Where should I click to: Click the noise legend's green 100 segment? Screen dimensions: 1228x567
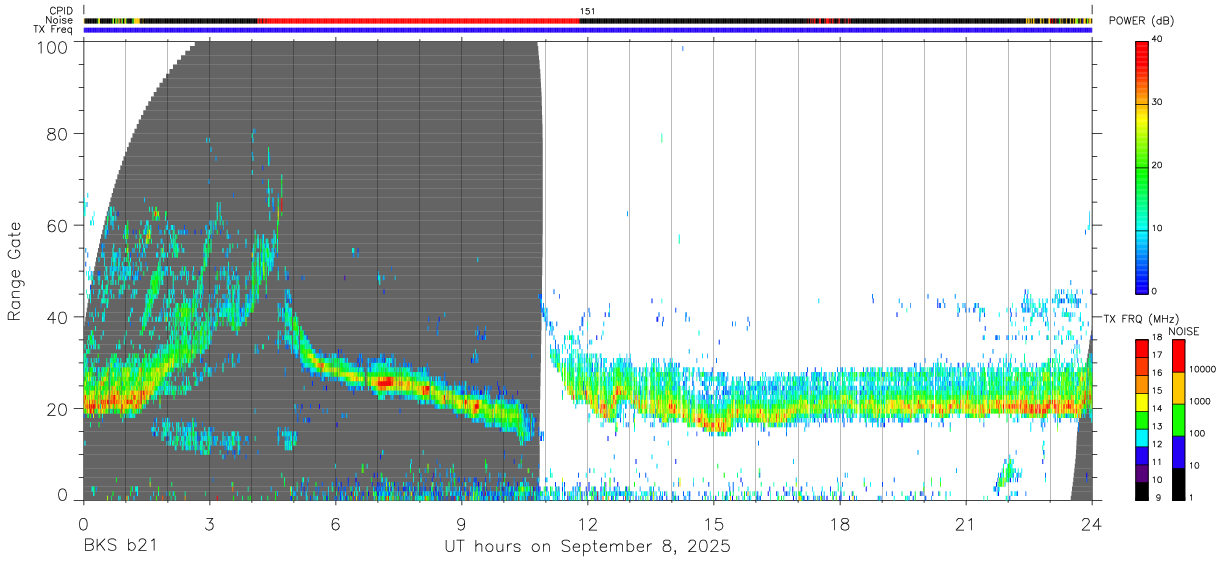pos(1179,420)
